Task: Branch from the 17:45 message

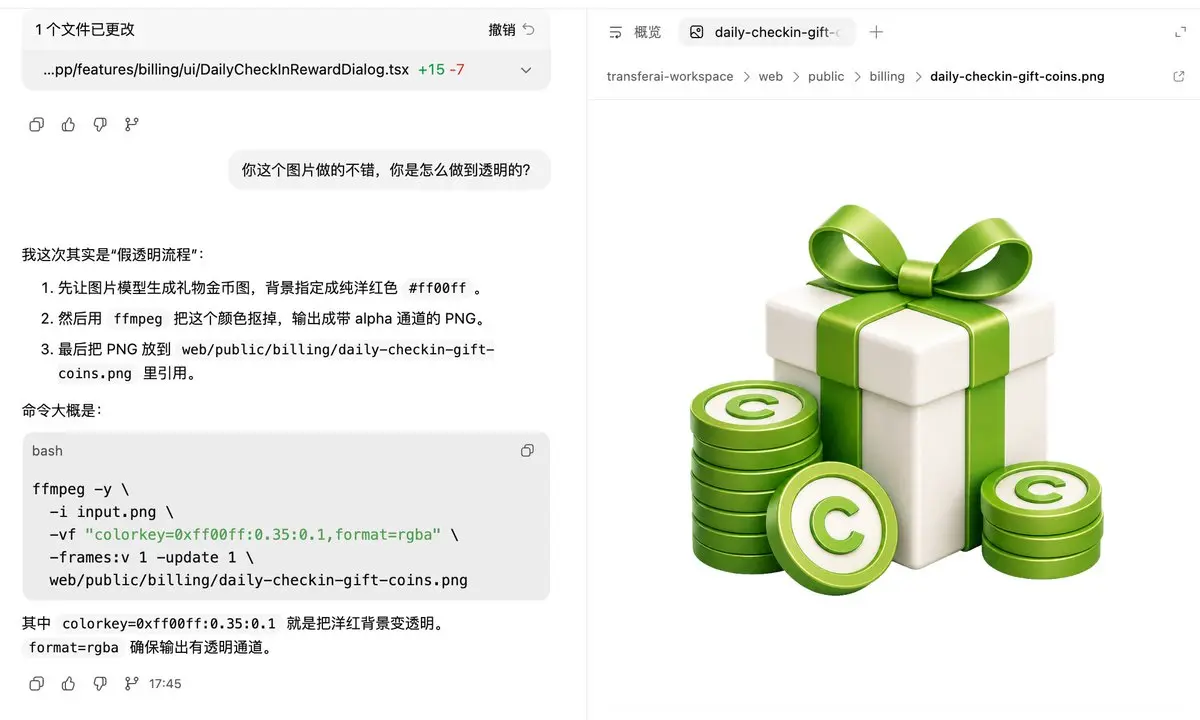Action: (x=131, y=684)
